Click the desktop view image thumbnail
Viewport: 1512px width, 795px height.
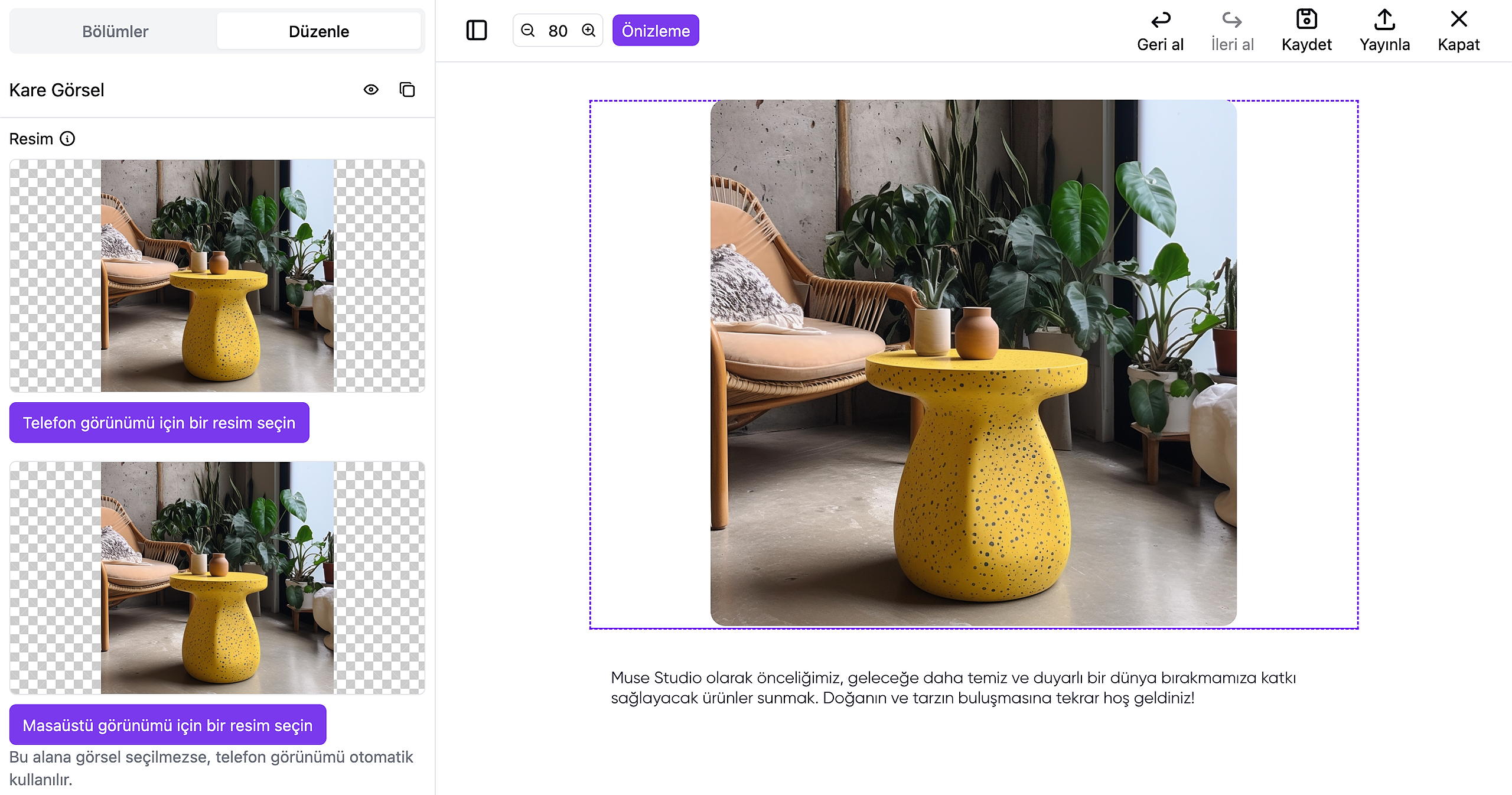217,578
